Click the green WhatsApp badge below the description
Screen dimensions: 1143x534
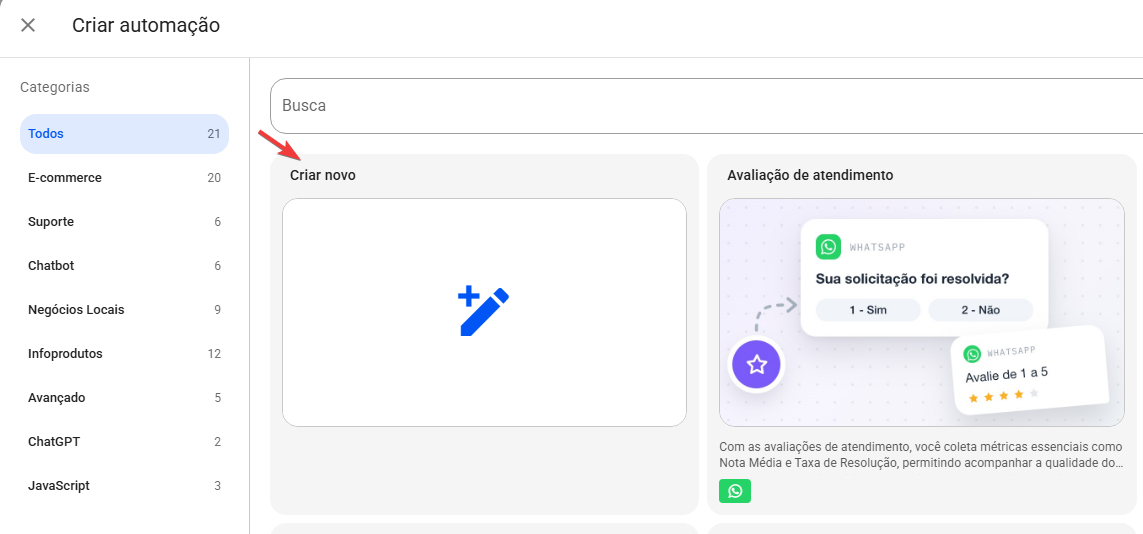pyautogui.click(x=735, y=491)
